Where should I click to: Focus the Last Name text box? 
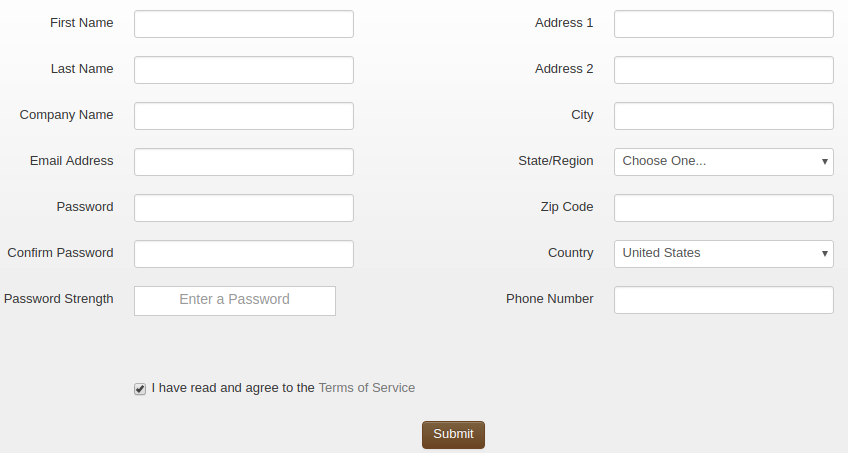(x=243, y=70)
